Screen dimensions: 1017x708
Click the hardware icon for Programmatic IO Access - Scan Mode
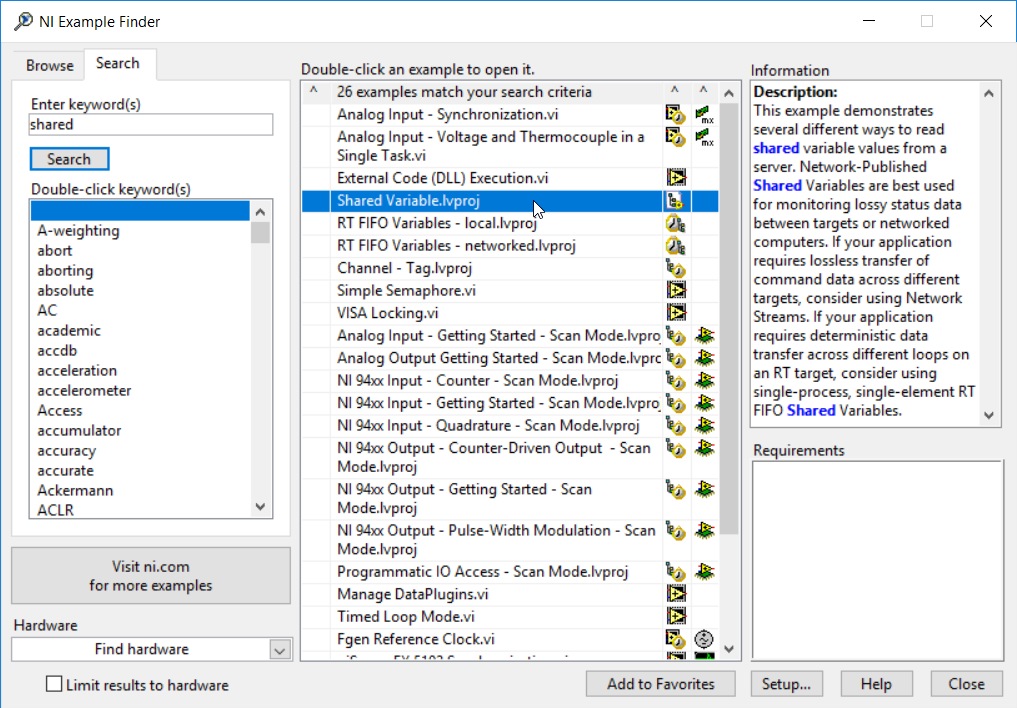pos(704,572)
